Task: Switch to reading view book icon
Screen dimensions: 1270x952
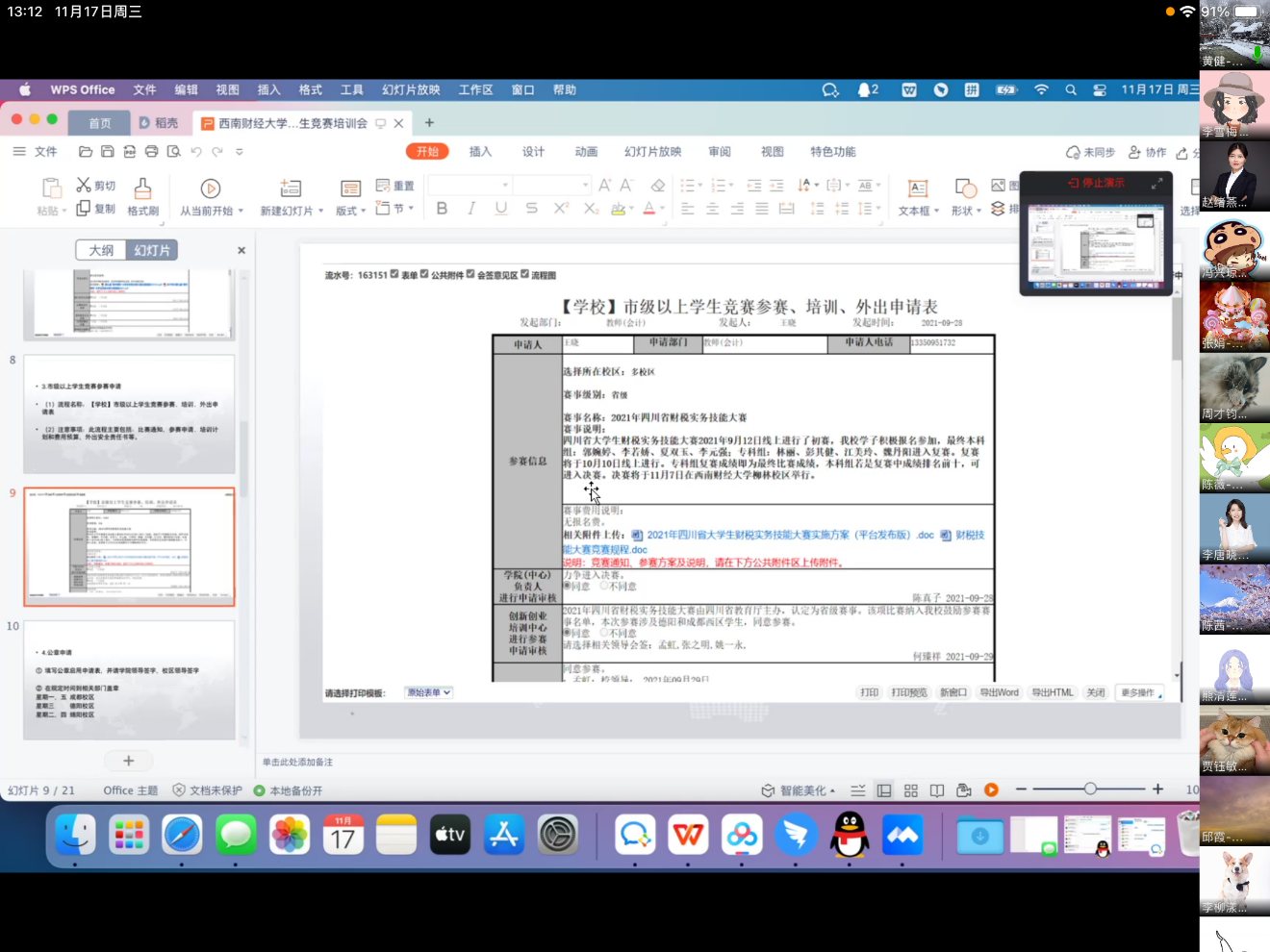Action: point(937,790)
